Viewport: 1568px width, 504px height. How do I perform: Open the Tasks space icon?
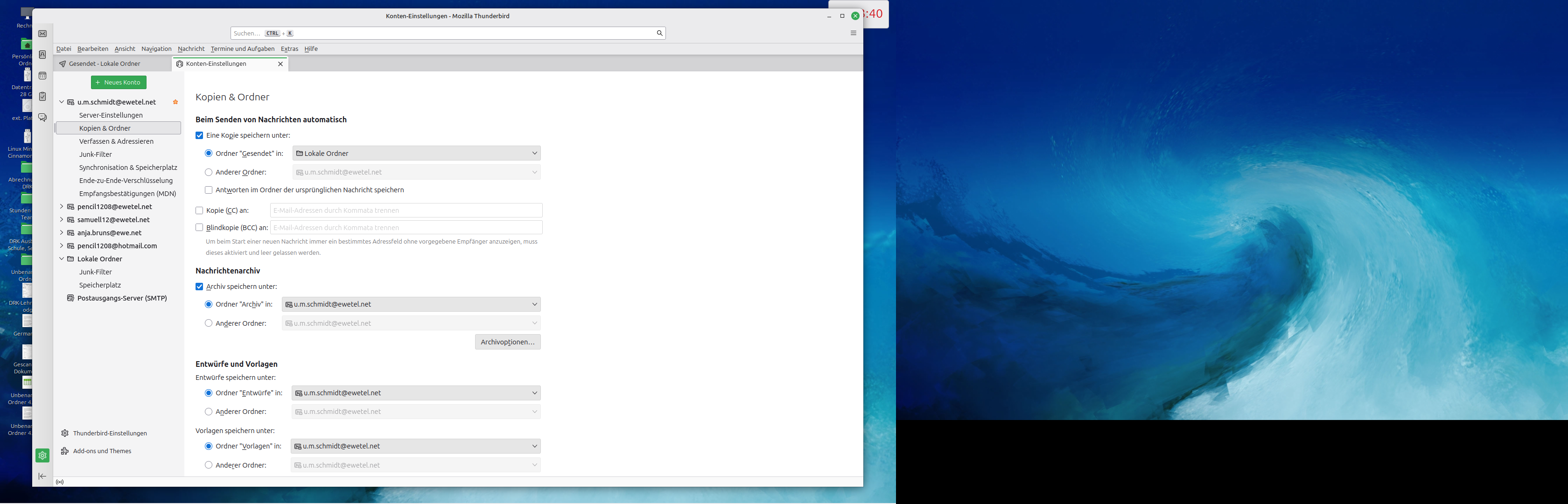point(42,97)
